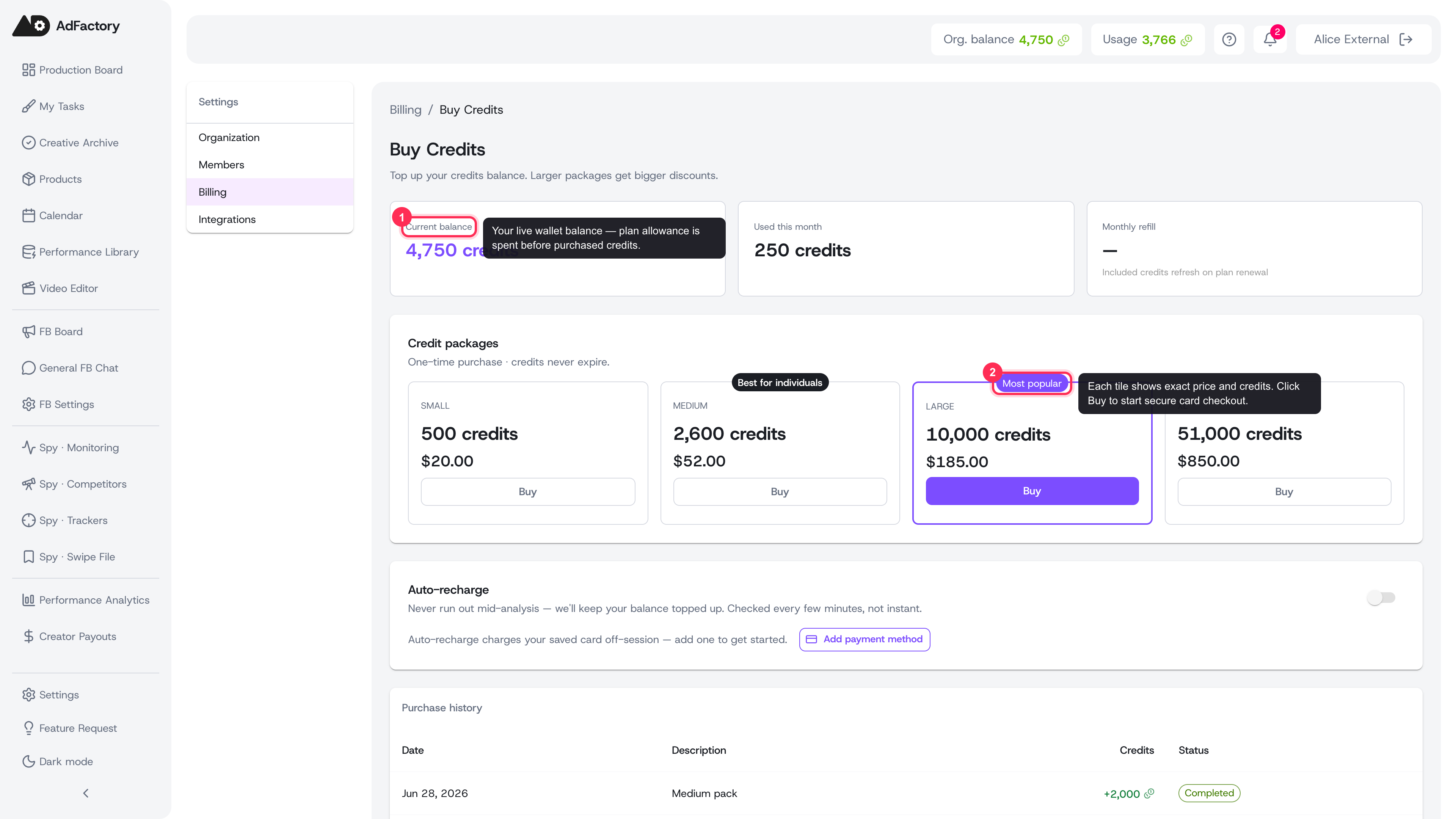Click the +2,000 credits value
The image size is (1456, 819).
pos(1122,794)
